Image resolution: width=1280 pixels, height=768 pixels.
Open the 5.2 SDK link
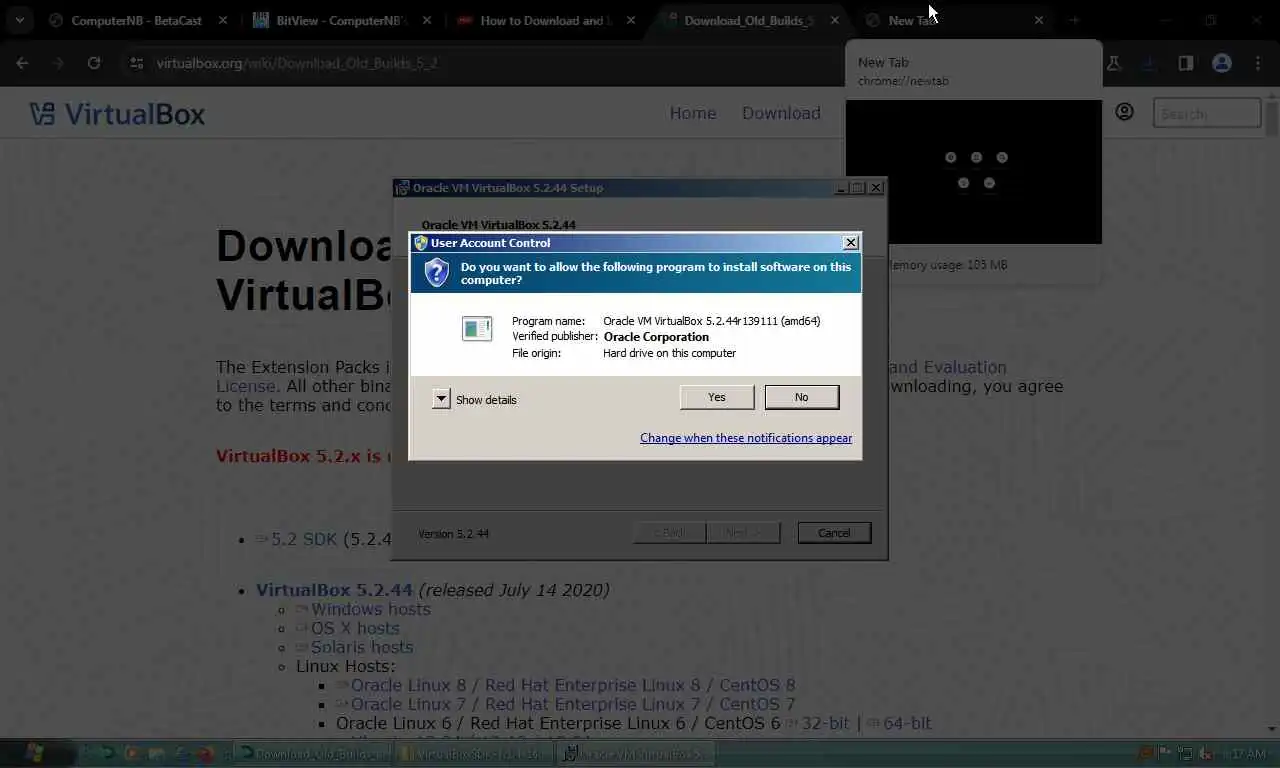point(304,539)
